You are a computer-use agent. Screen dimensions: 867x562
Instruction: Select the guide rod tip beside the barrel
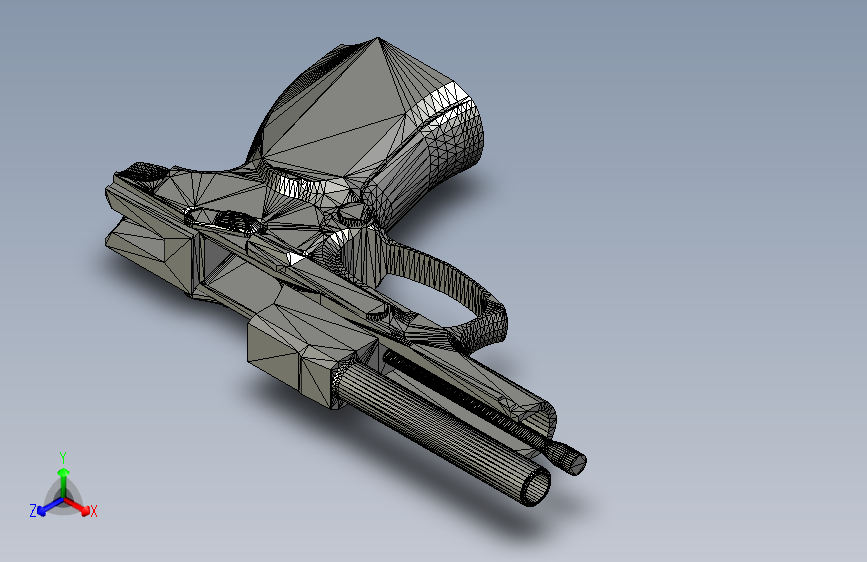[x=568, y=459]
